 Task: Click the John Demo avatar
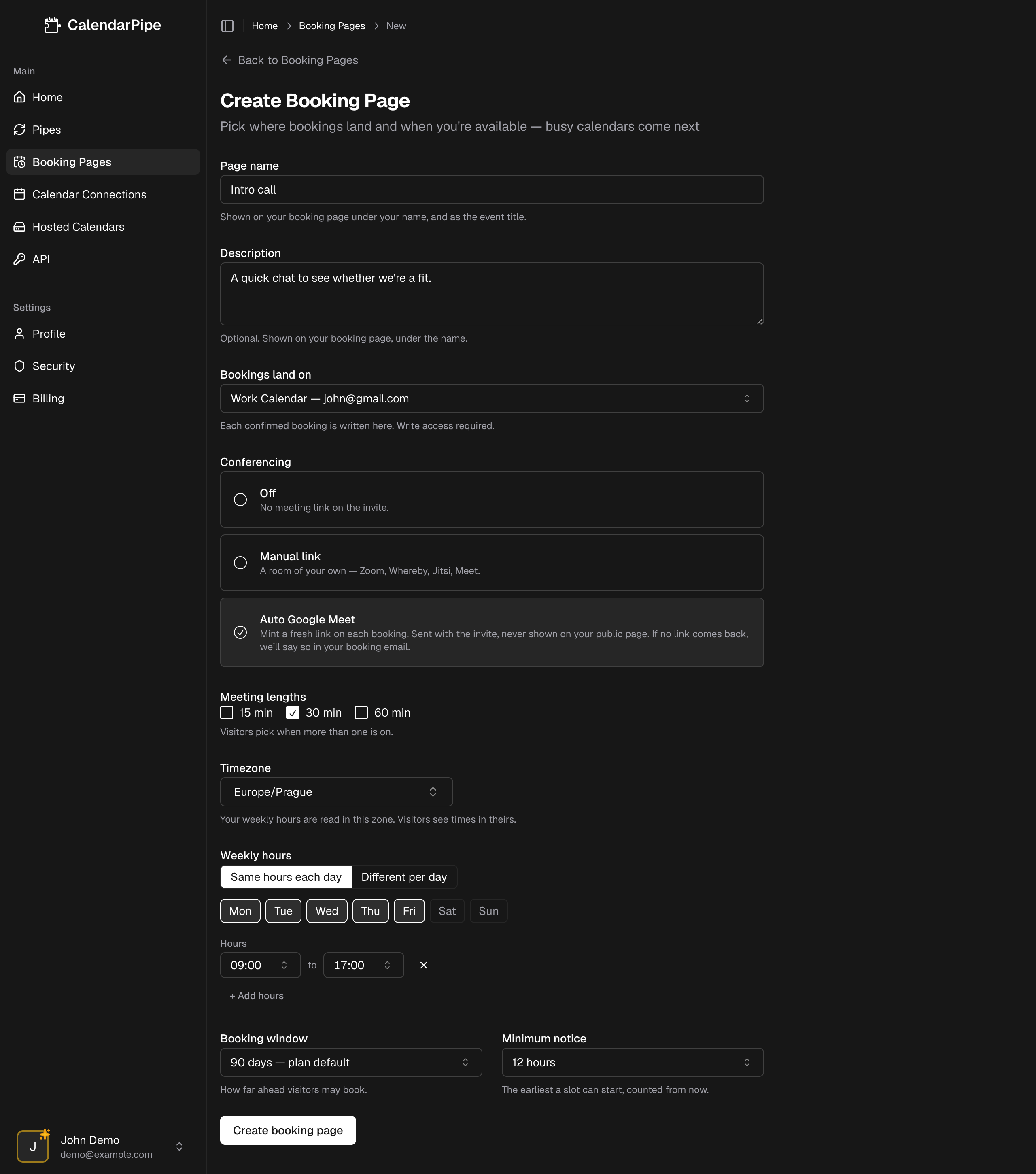click(33, 1146)
